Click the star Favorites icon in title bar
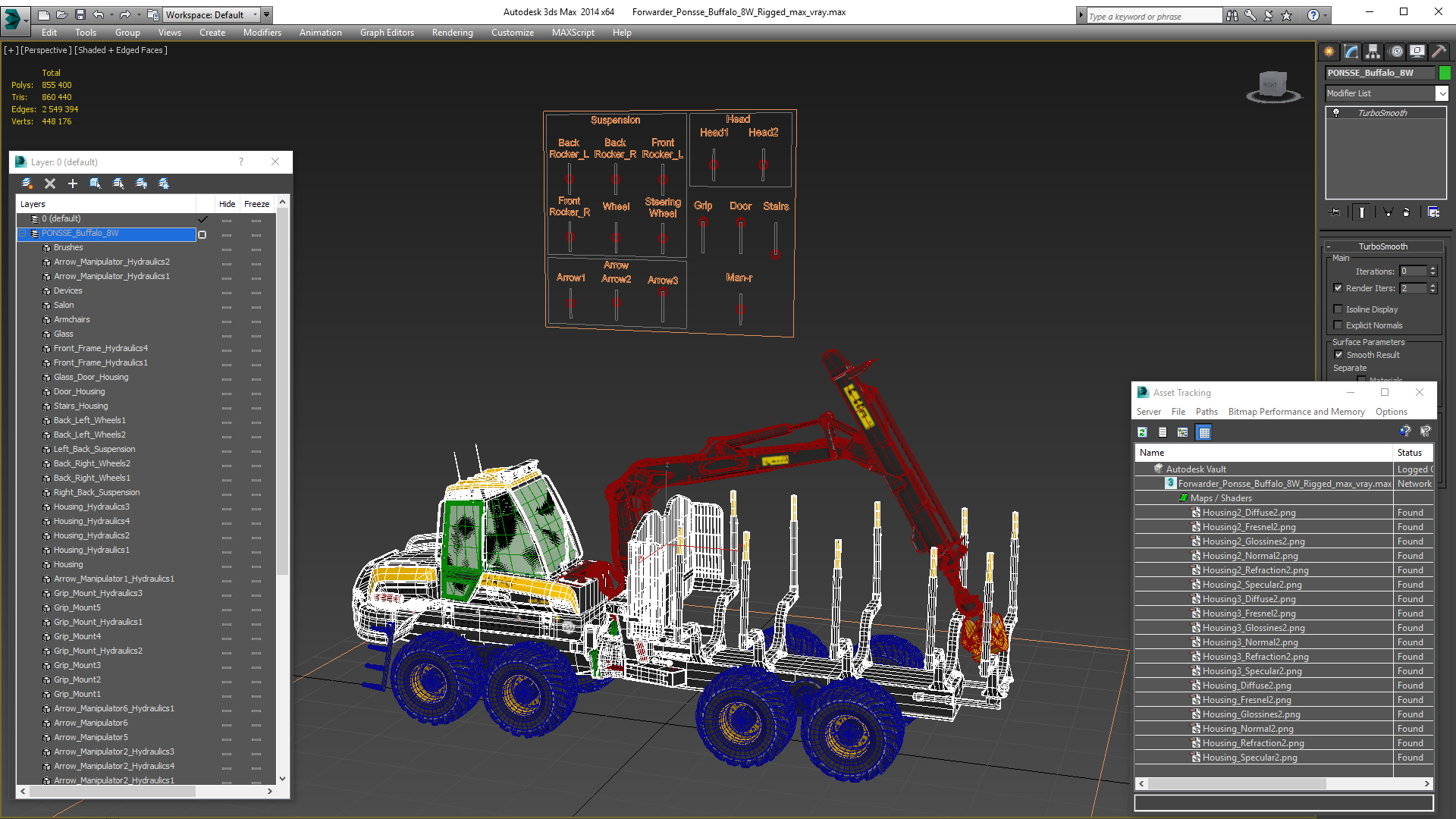The height and width of the screenshot is (819, 1456). [x=1287, y=15]
